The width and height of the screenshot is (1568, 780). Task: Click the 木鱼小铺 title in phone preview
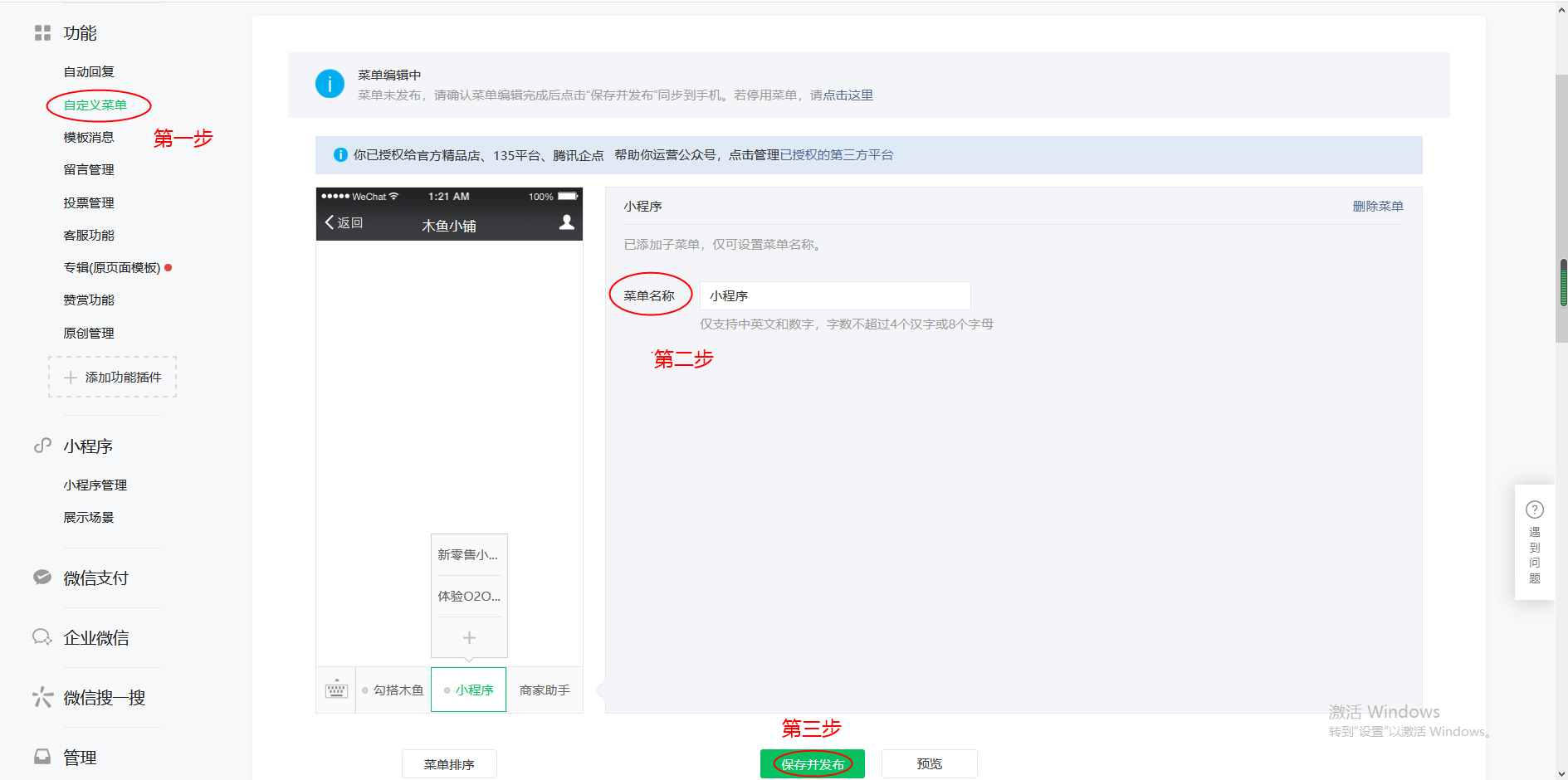click(x=449, y=225)
